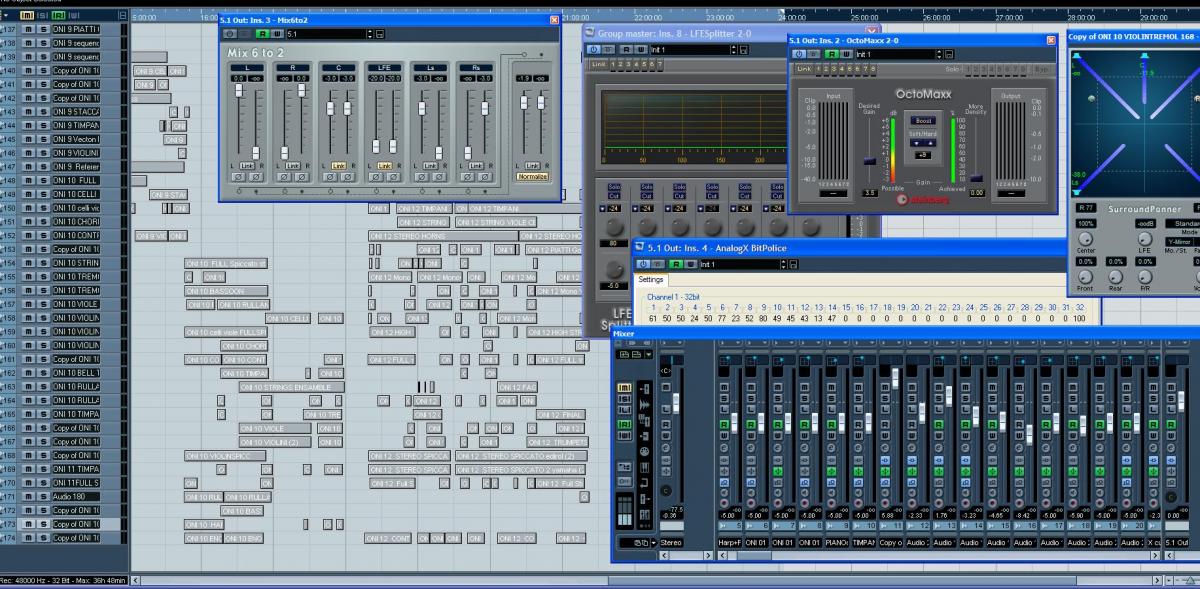1200x589 pixels.
Task: Click global mute [m] indicator in Mixer left panel
Action: click(x=624, y=387)
